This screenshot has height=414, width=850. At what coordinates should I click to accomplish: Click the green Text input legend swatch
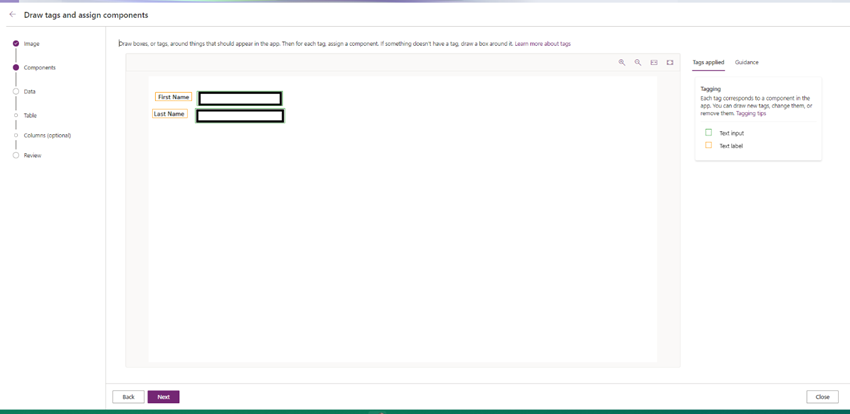(x=709, y=132)
